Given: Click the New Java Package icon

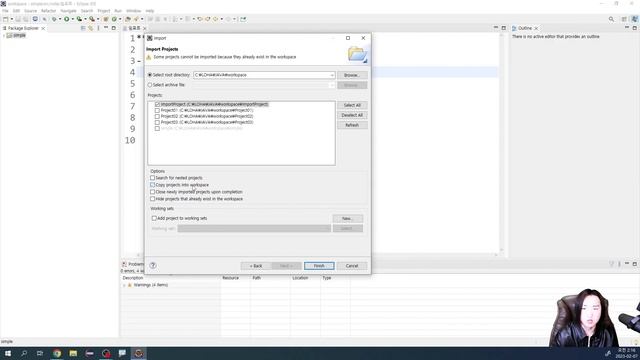Looking at the screenshot, I should click(x=106, y=19).
